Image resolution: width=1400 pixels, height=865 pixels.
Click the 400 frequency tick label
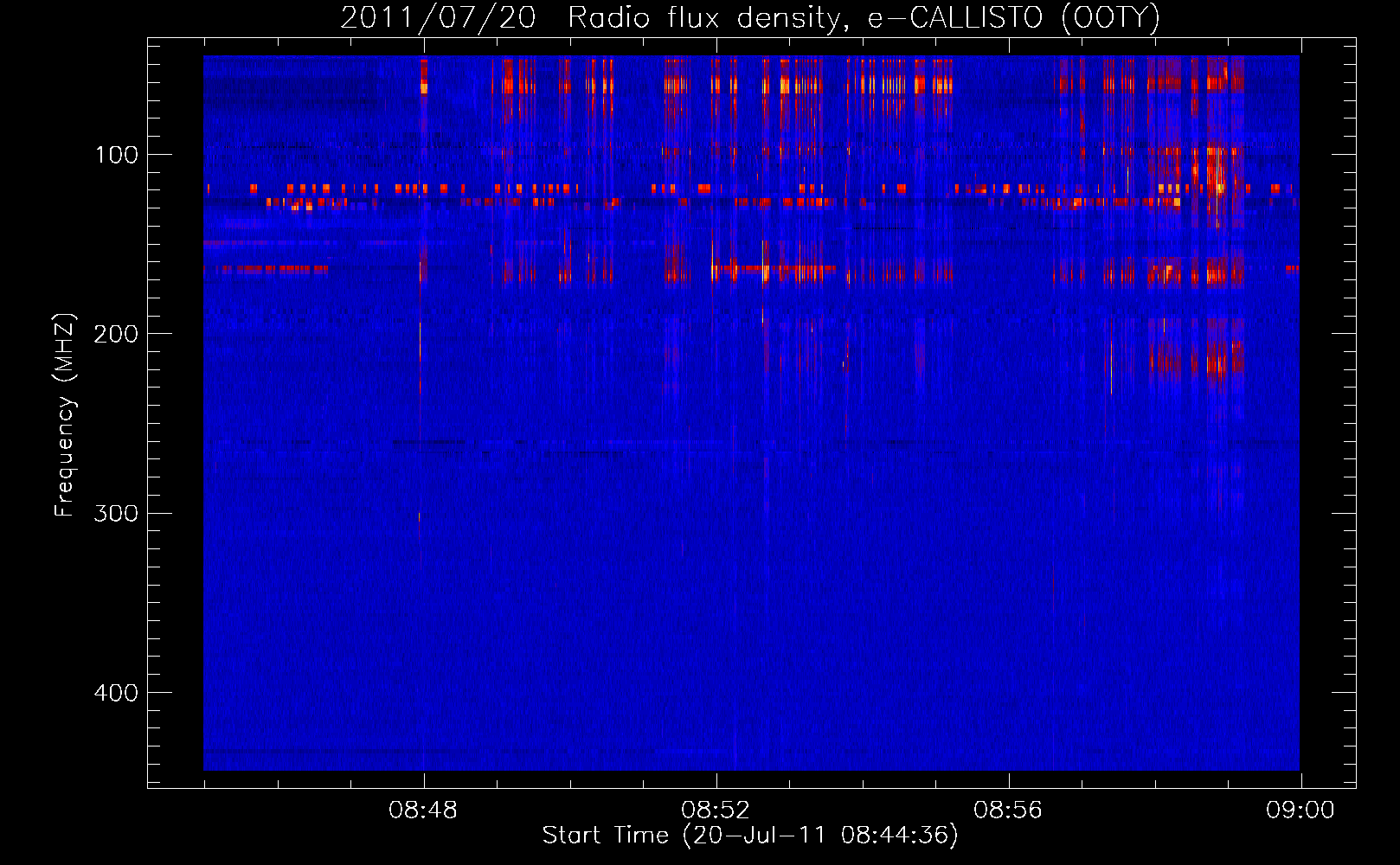point(117,693)
